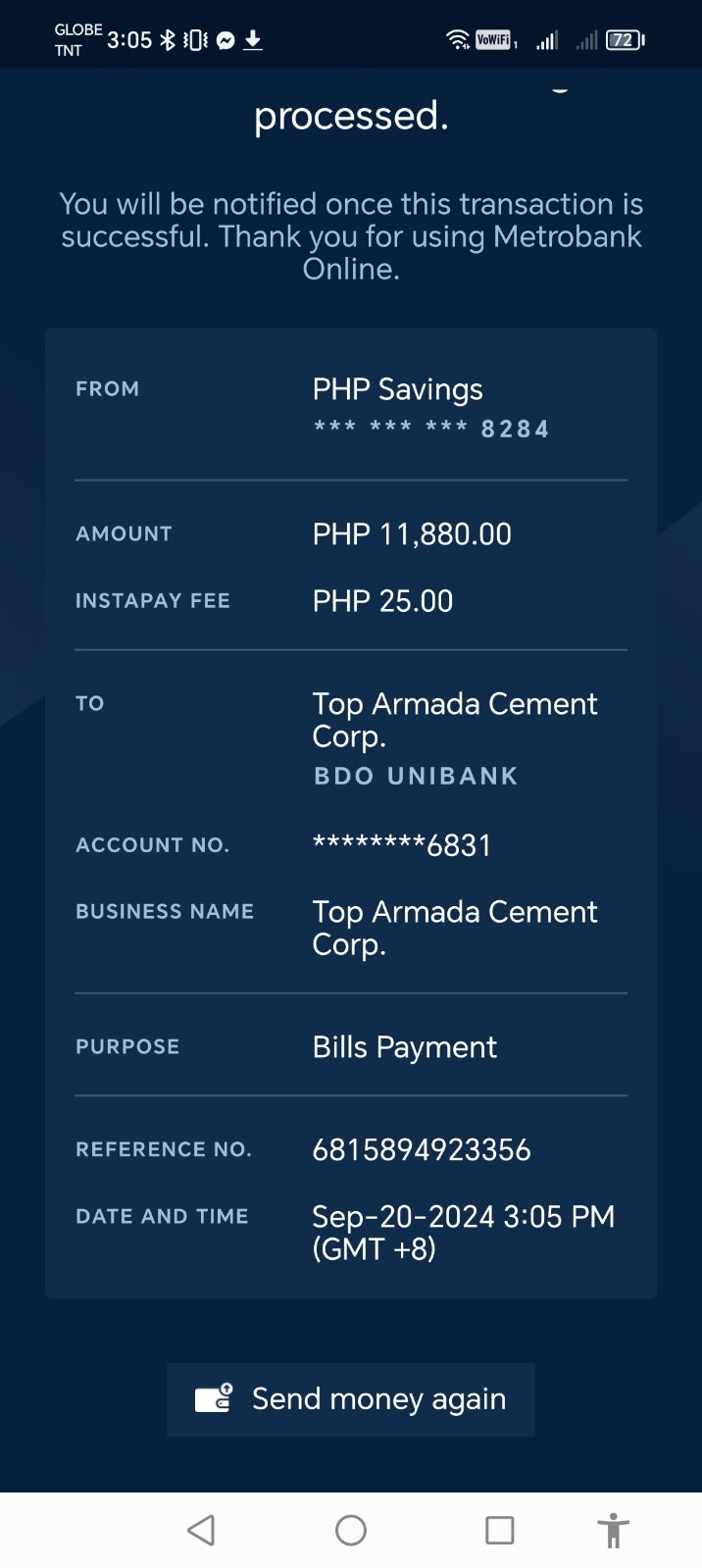Image resolution: width=702 pixels, height=1568 pixels.
Task: Tap the accessibility figure icon
Action: coord(613,1530)
